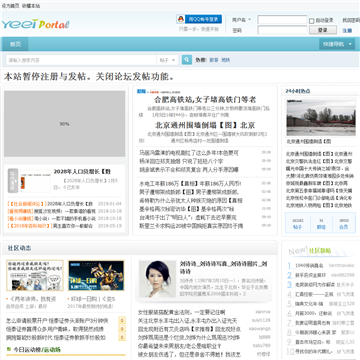Image resolution: width=360 pixels, height=360 pixels.
Task: Click the 注册 link
Action: (347, 30)
